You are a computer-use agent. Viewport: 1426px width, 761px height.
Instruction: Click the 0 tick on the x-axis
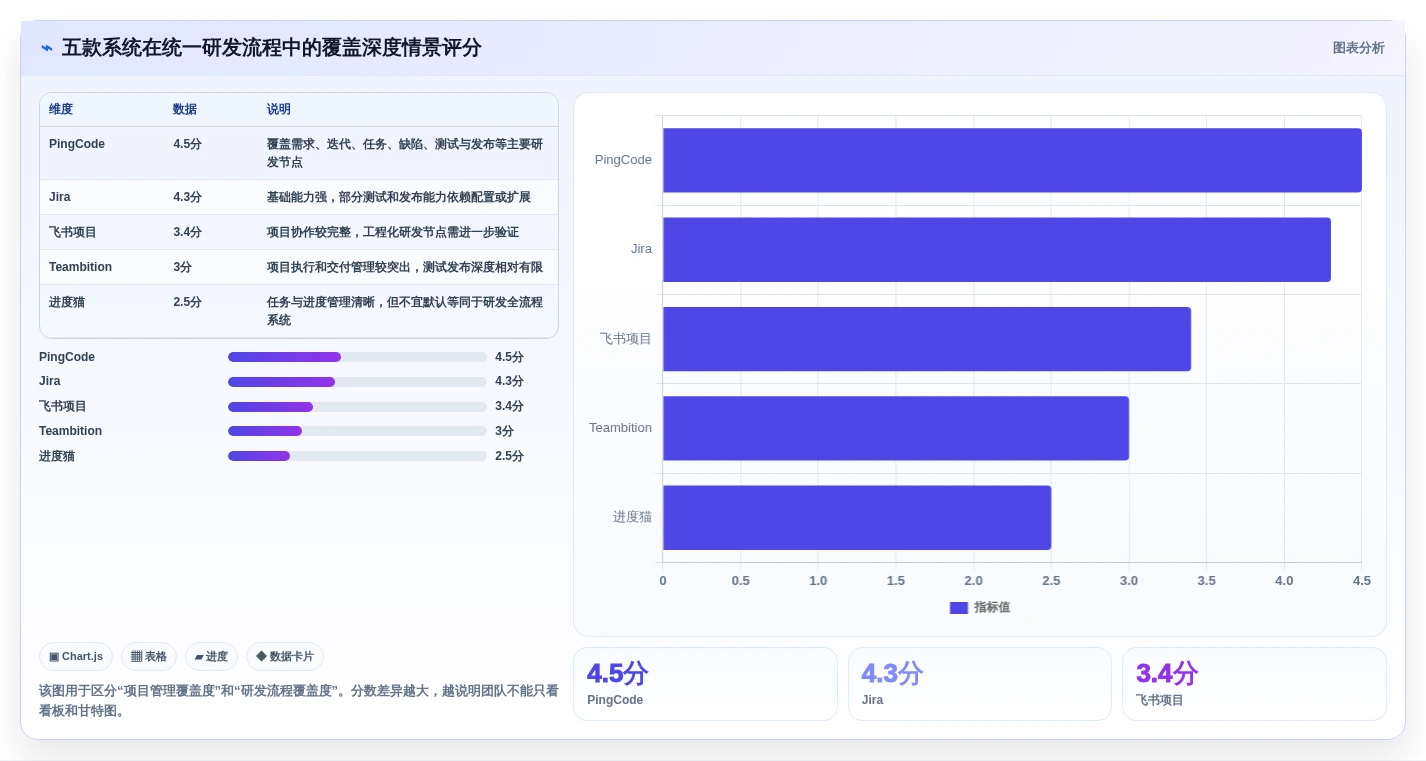click(x=663, y=581)
